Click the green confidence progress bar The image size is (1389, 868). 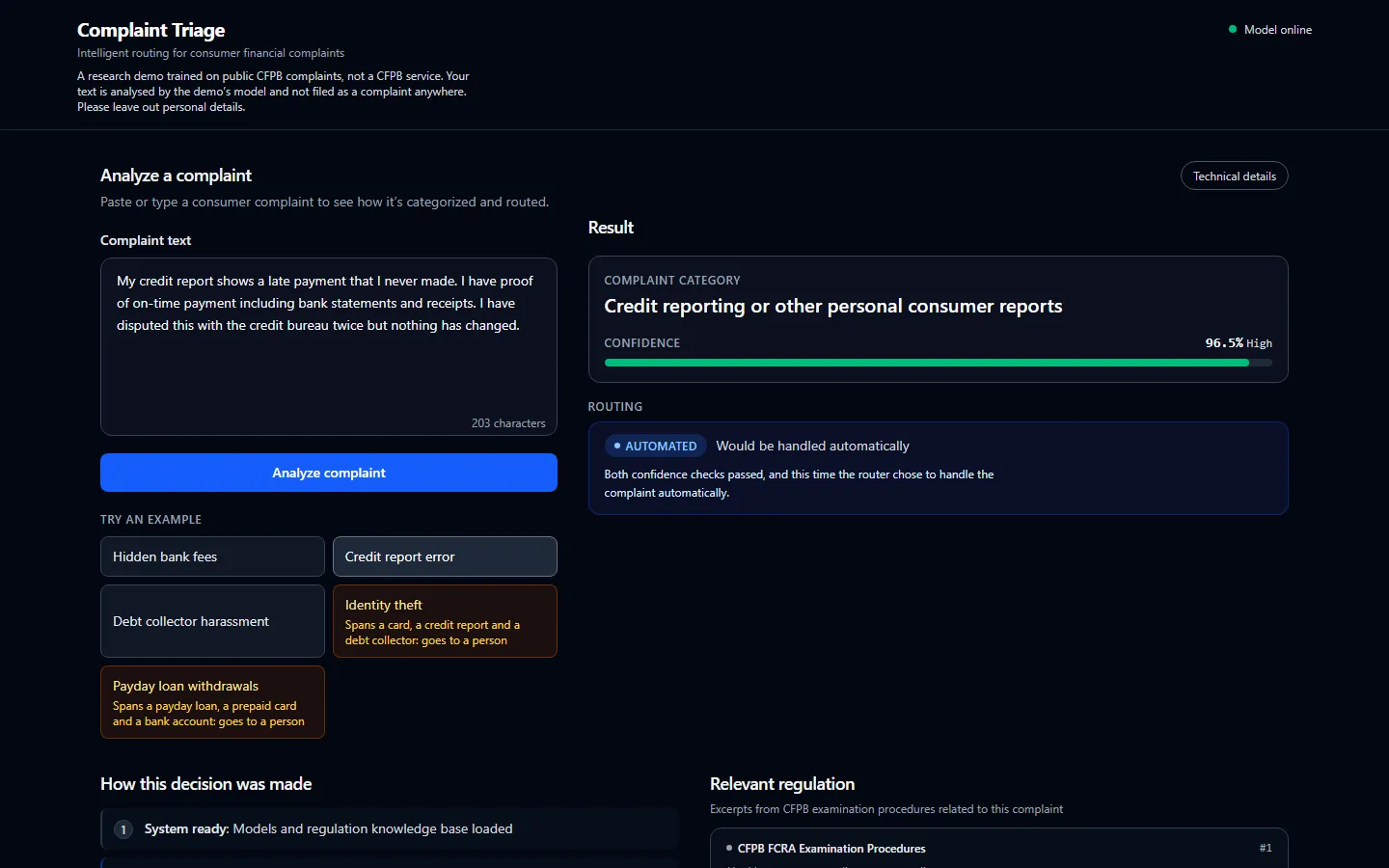click(938, 363)
